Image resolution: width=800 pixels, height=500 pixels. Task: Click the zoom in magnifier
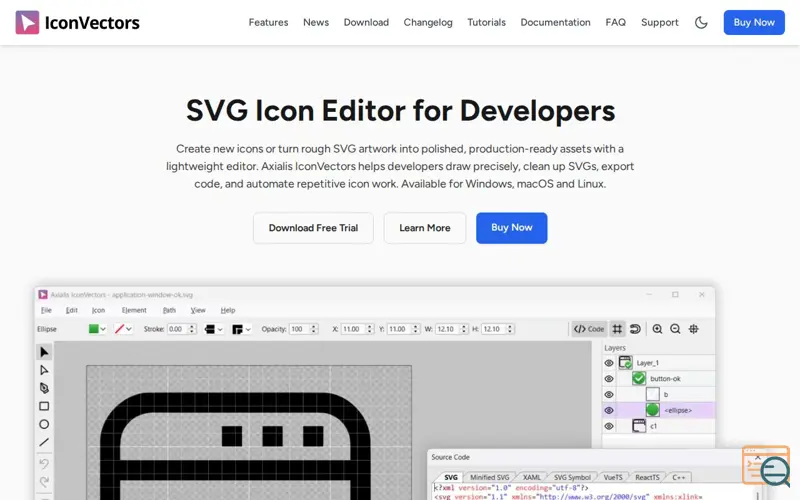point(657,329)
